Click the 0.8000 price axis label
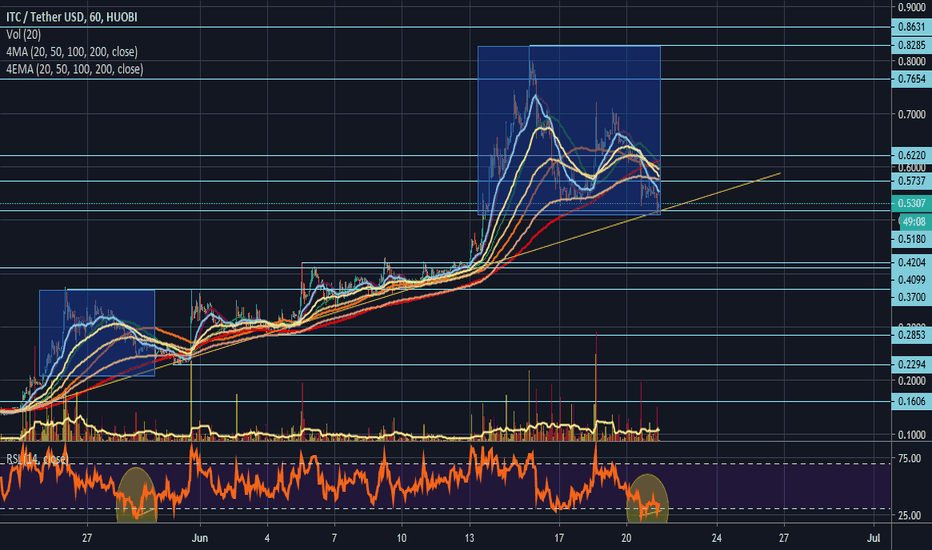Viewport: 932px width, 550px height. pos(911,61)
